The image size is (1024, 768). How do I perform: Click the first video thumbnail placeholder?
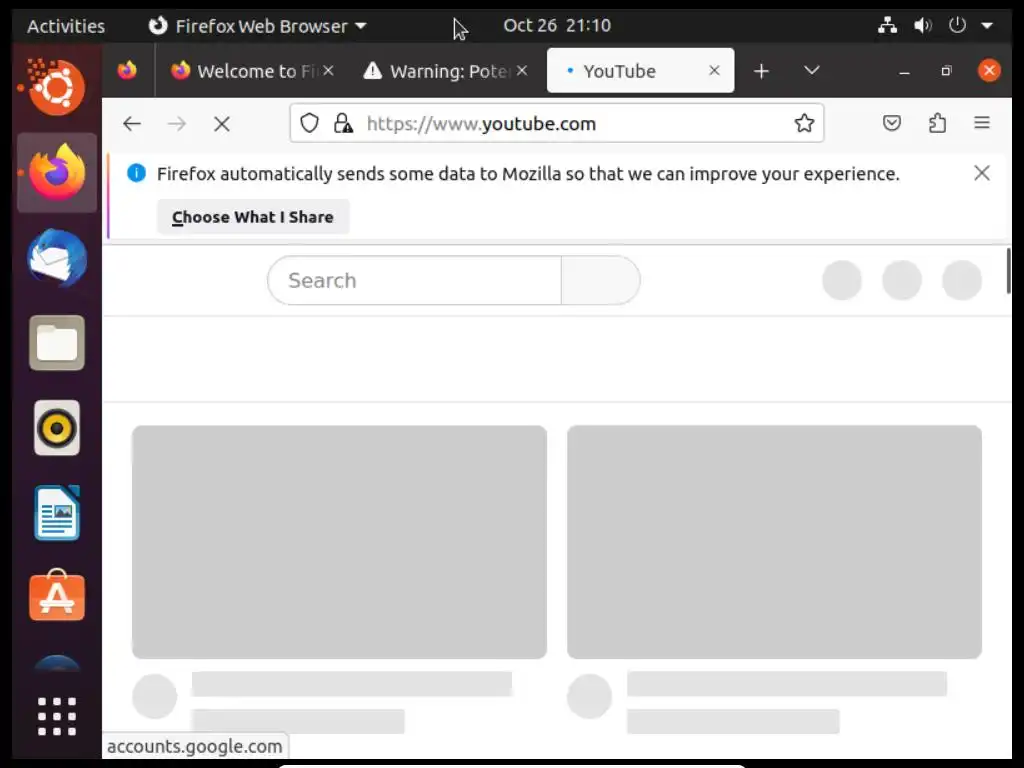pos(340,542)
